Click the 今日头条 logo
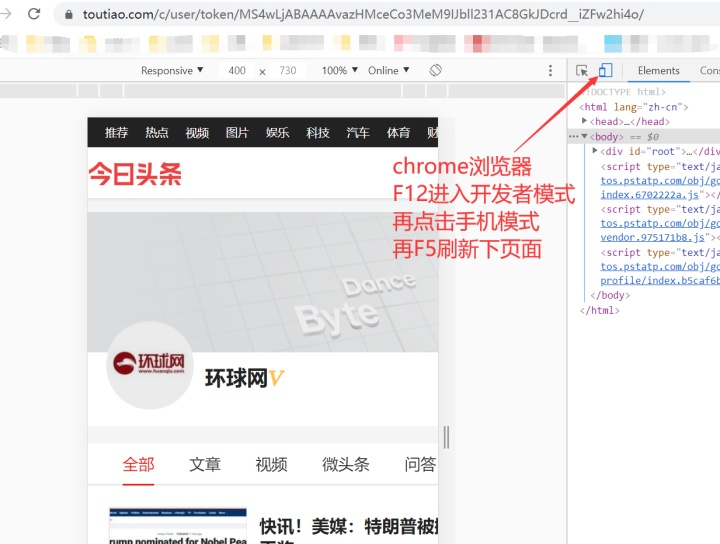This screenshot has width=720, height=544. (x=135, y=174)
